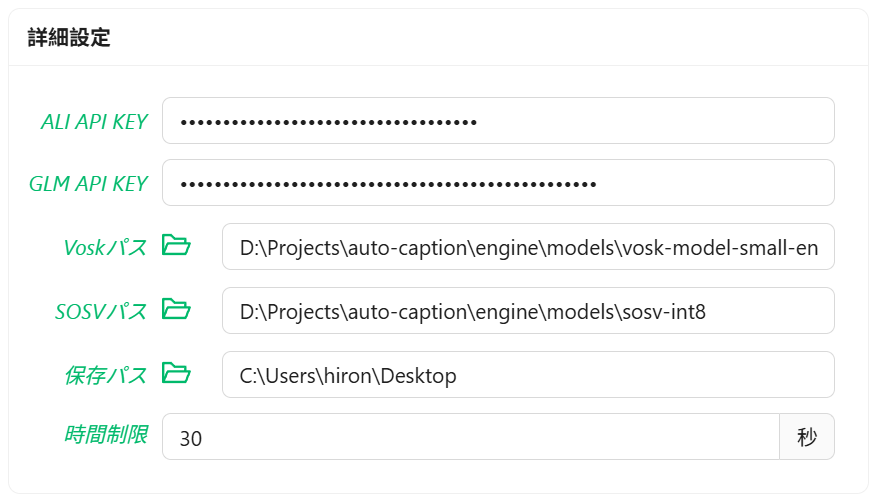Select the Vosk model path text box
Image resolution: width=877 pixels, height=502 pixels.
tap(528, 247)
